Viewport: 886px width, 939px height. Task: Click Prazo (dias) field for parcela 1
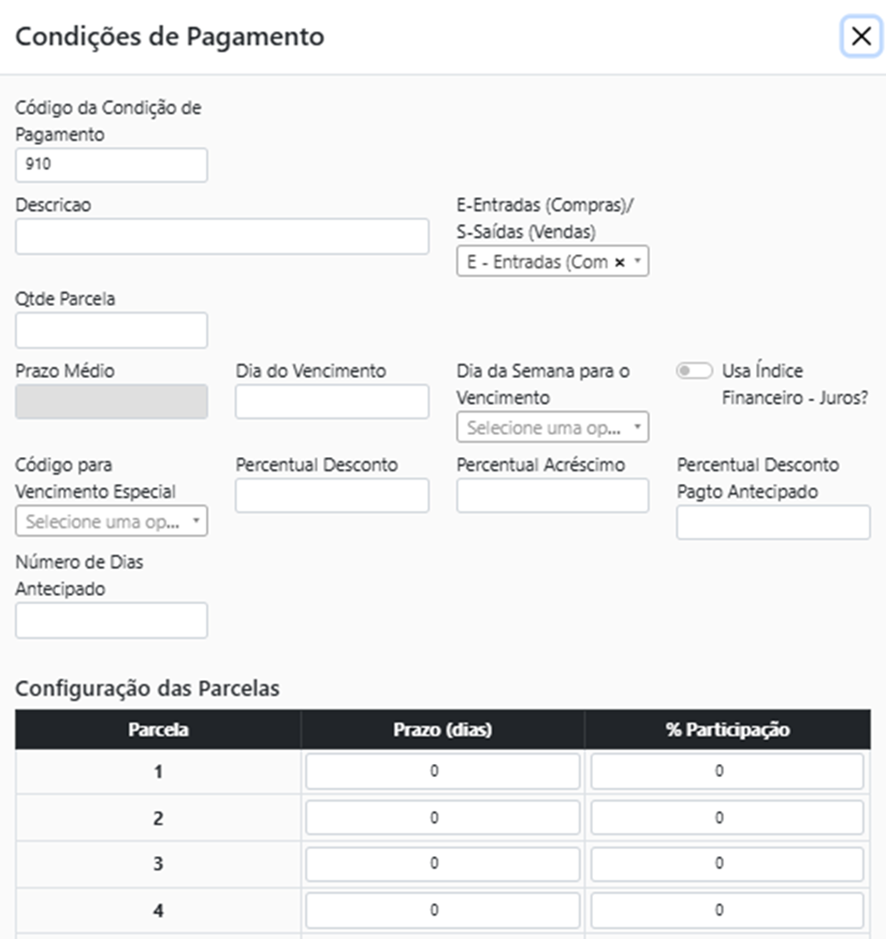click(x=442, y=772)
